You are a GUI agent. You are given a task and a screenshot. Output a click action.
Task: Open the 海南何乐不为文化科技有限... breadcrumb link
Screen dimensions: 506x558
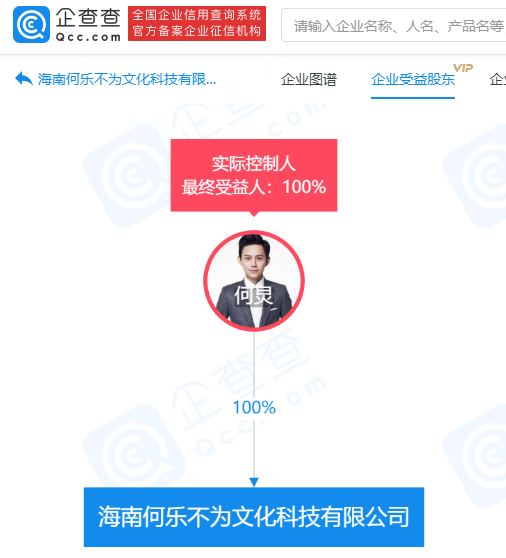(x=127, y=79)
